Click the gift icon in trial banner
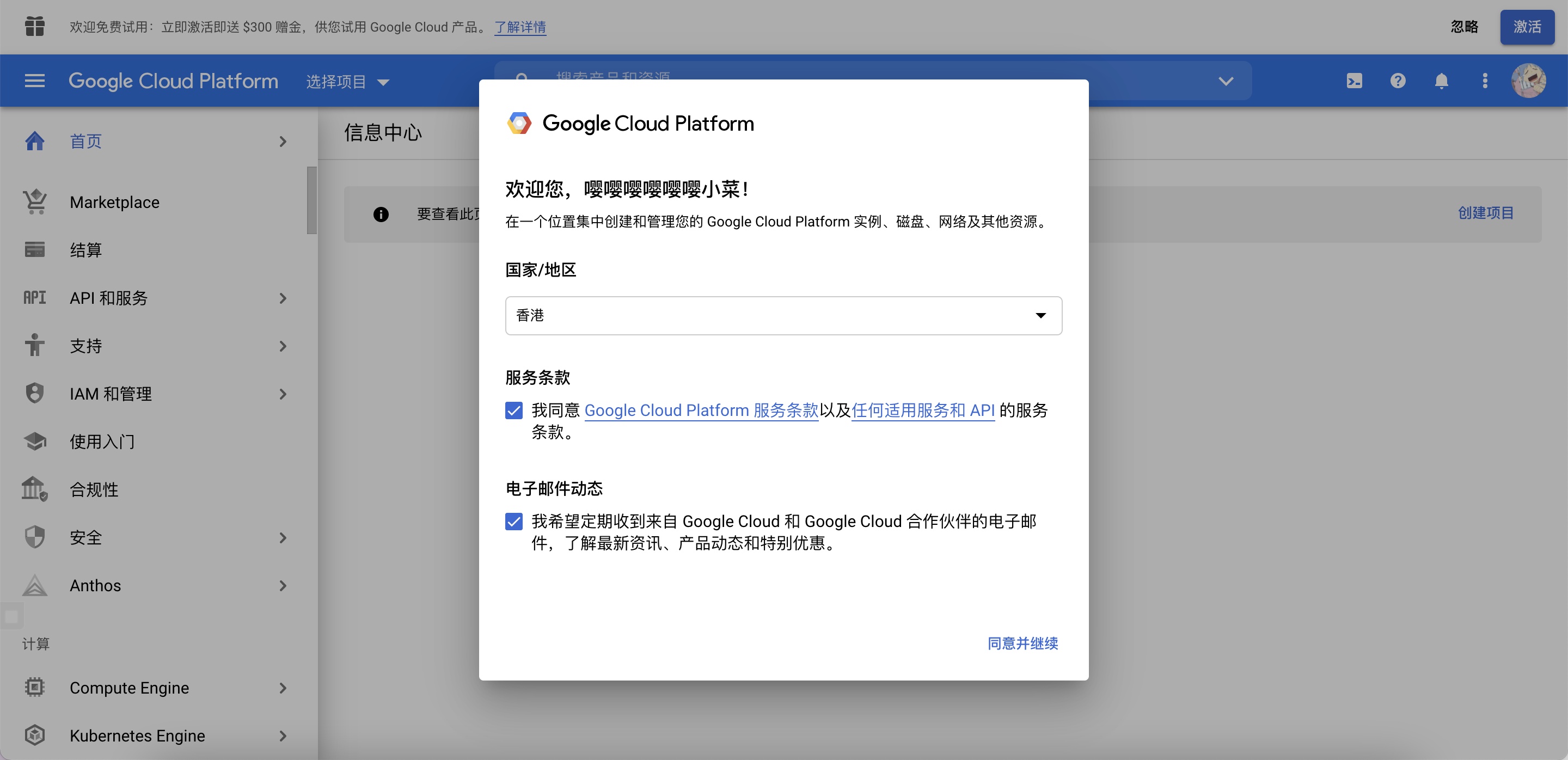 click(35, 27)
